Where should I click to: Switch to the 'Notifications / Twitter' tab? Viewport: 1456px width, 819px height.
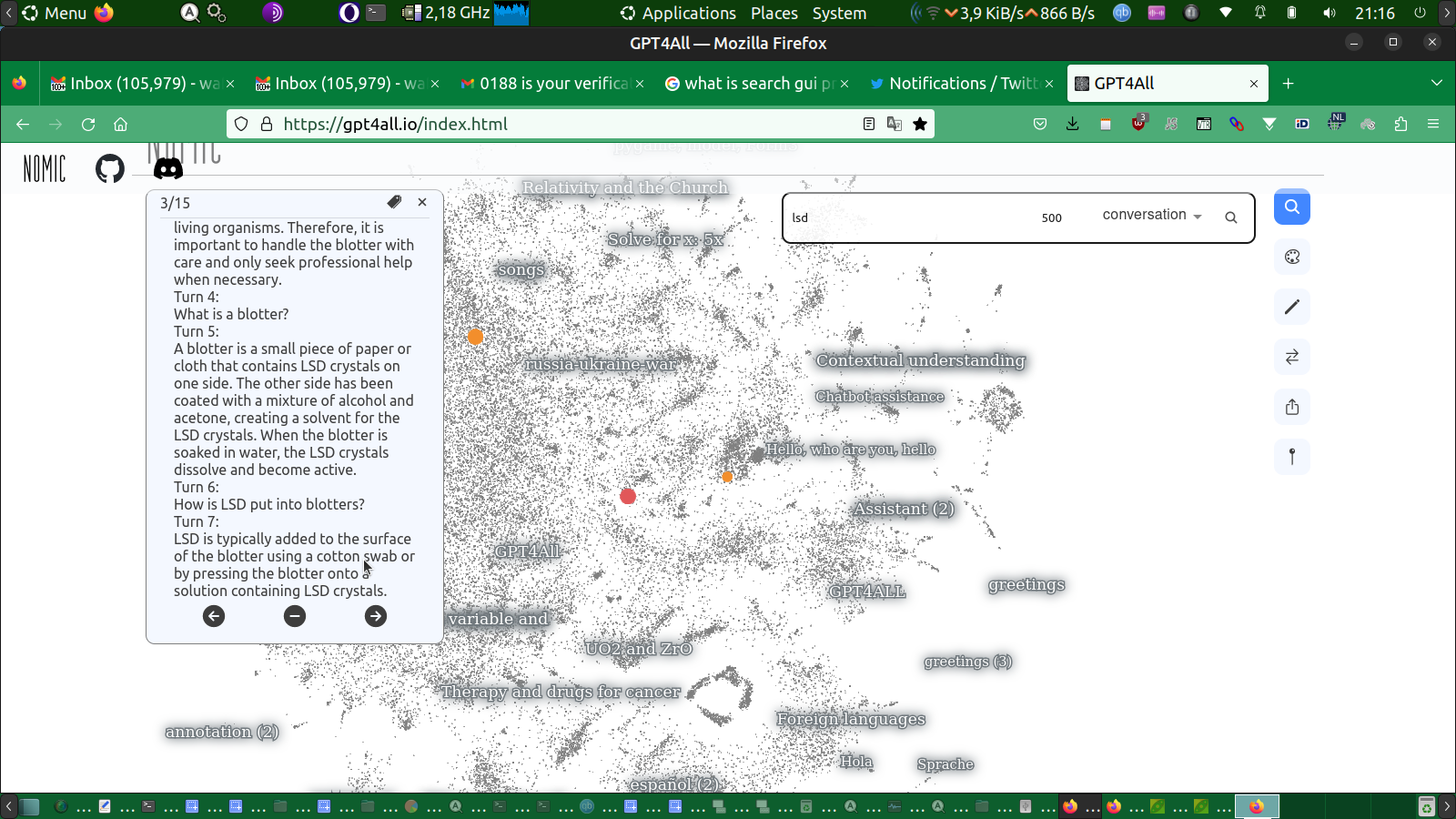tap(960, 84)
